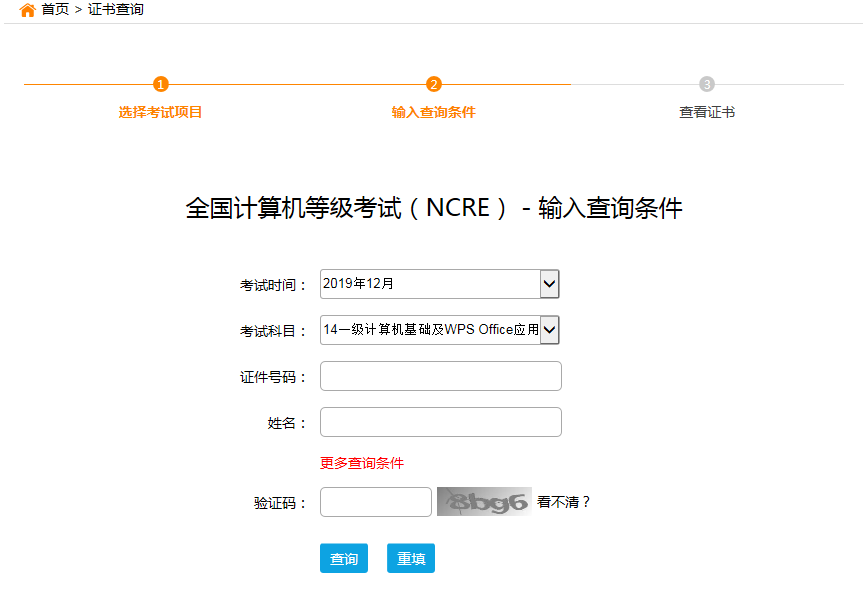Image resolution: width=863 pixels, height=600 pixels.
Task: Submit with the 查询 button
Action: coord(344,558)
